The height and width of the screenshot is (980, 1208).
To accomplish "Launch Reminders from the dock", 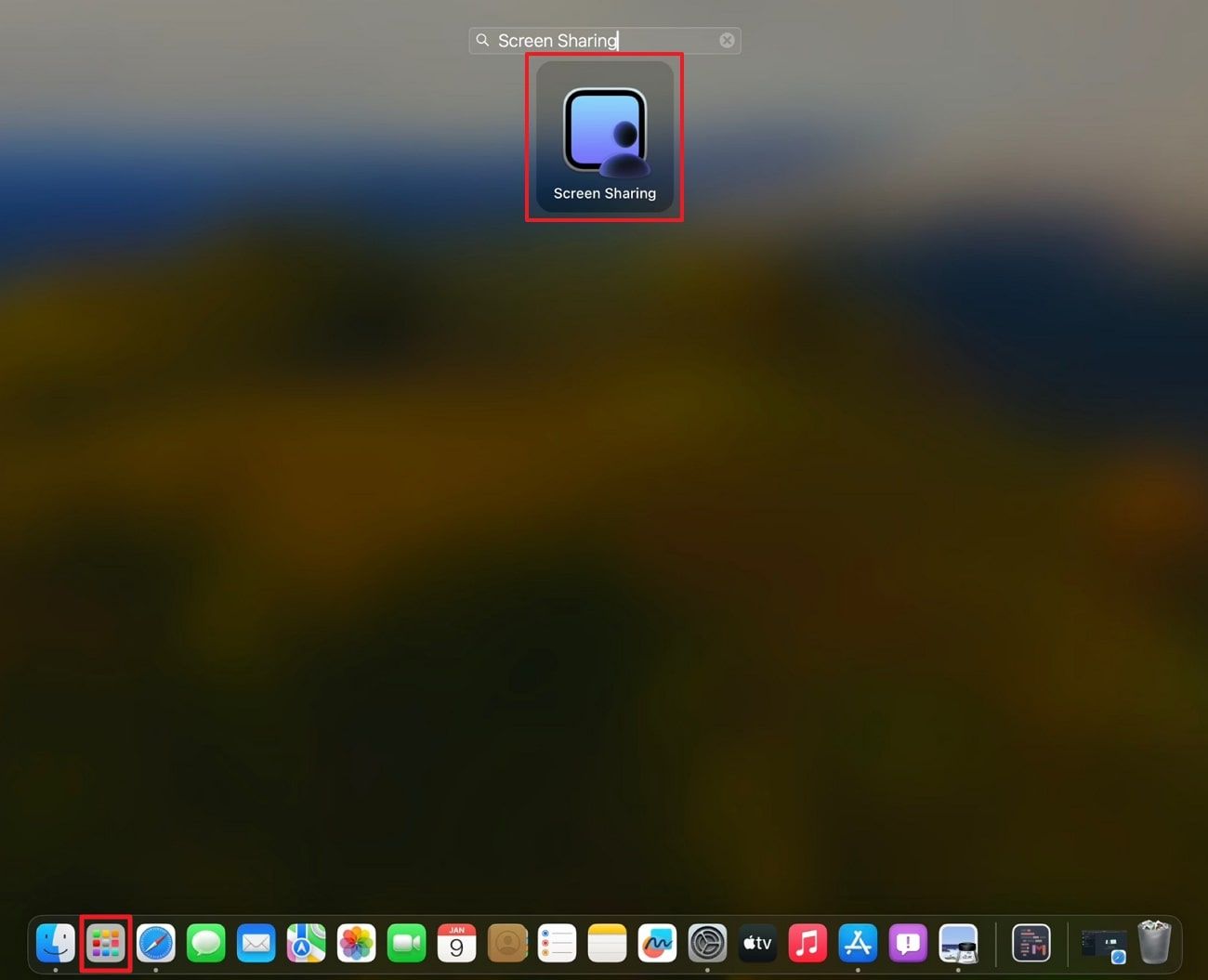I will click(x=557, y=944).
